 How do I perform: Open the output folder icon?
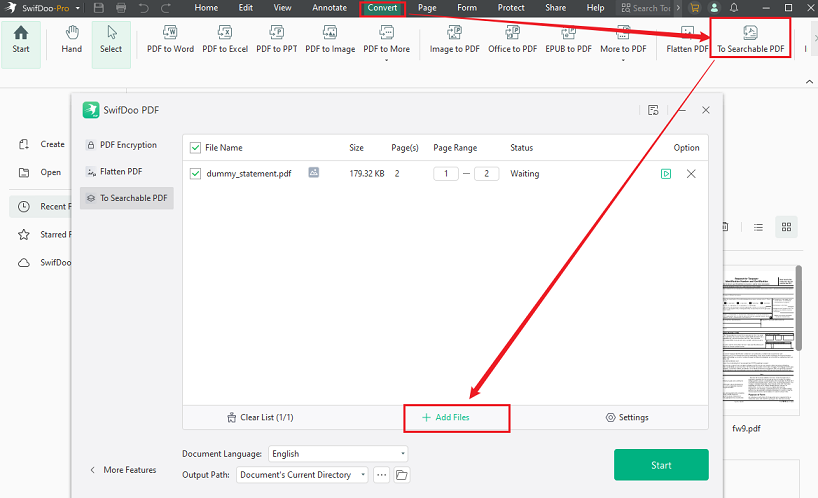tap(402, 475)
